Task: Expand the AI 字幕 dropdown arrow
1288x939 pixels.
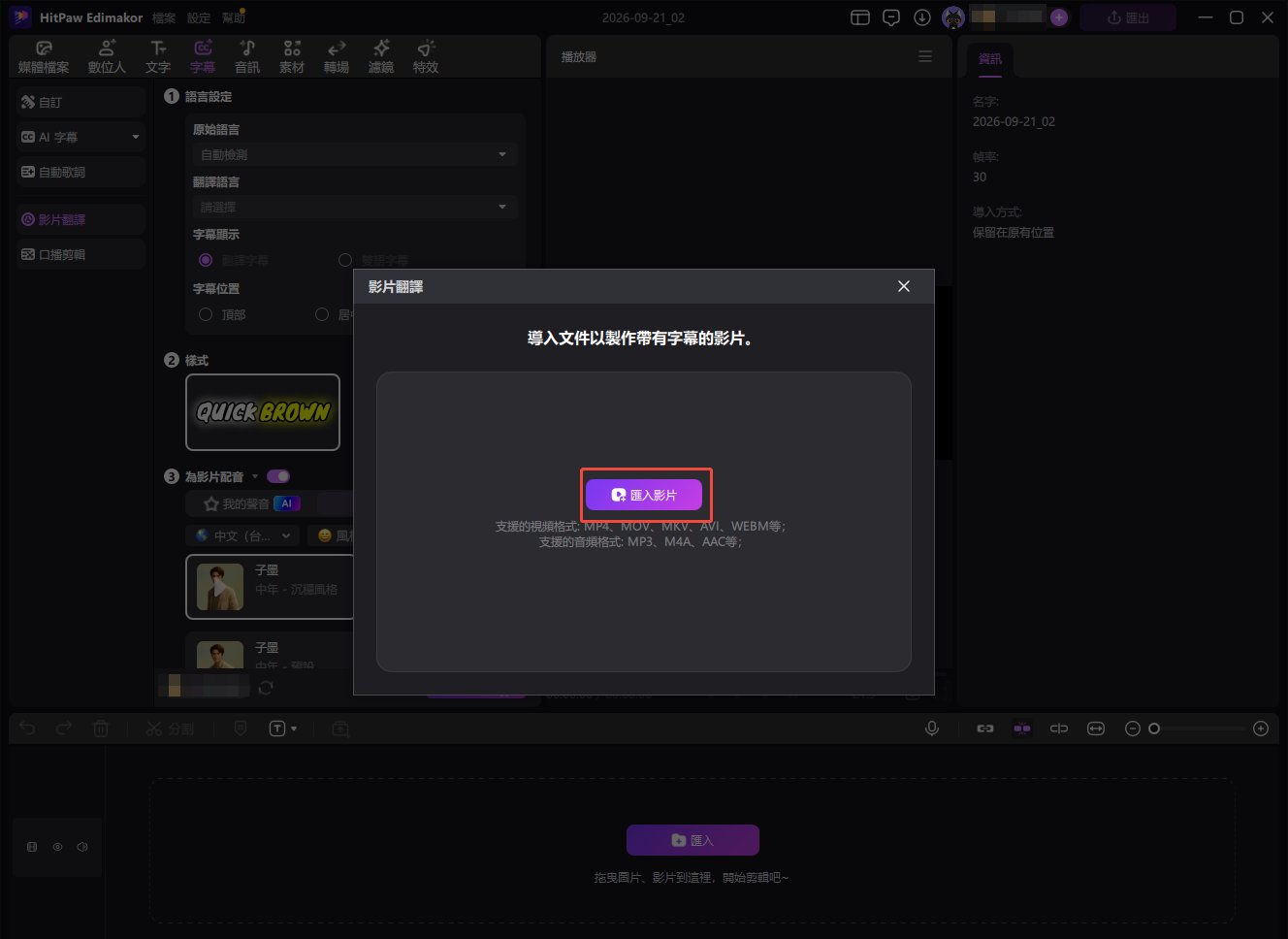Action: (x=136, y=137)
